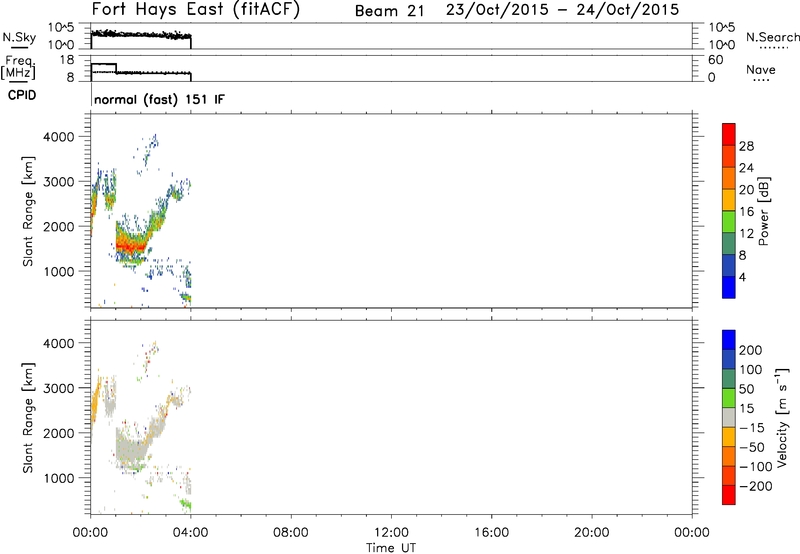Image resolution: width=800 pixels, height=554 pixels.
Task: Click the "CPID" row label
Action: coord(22,95)
